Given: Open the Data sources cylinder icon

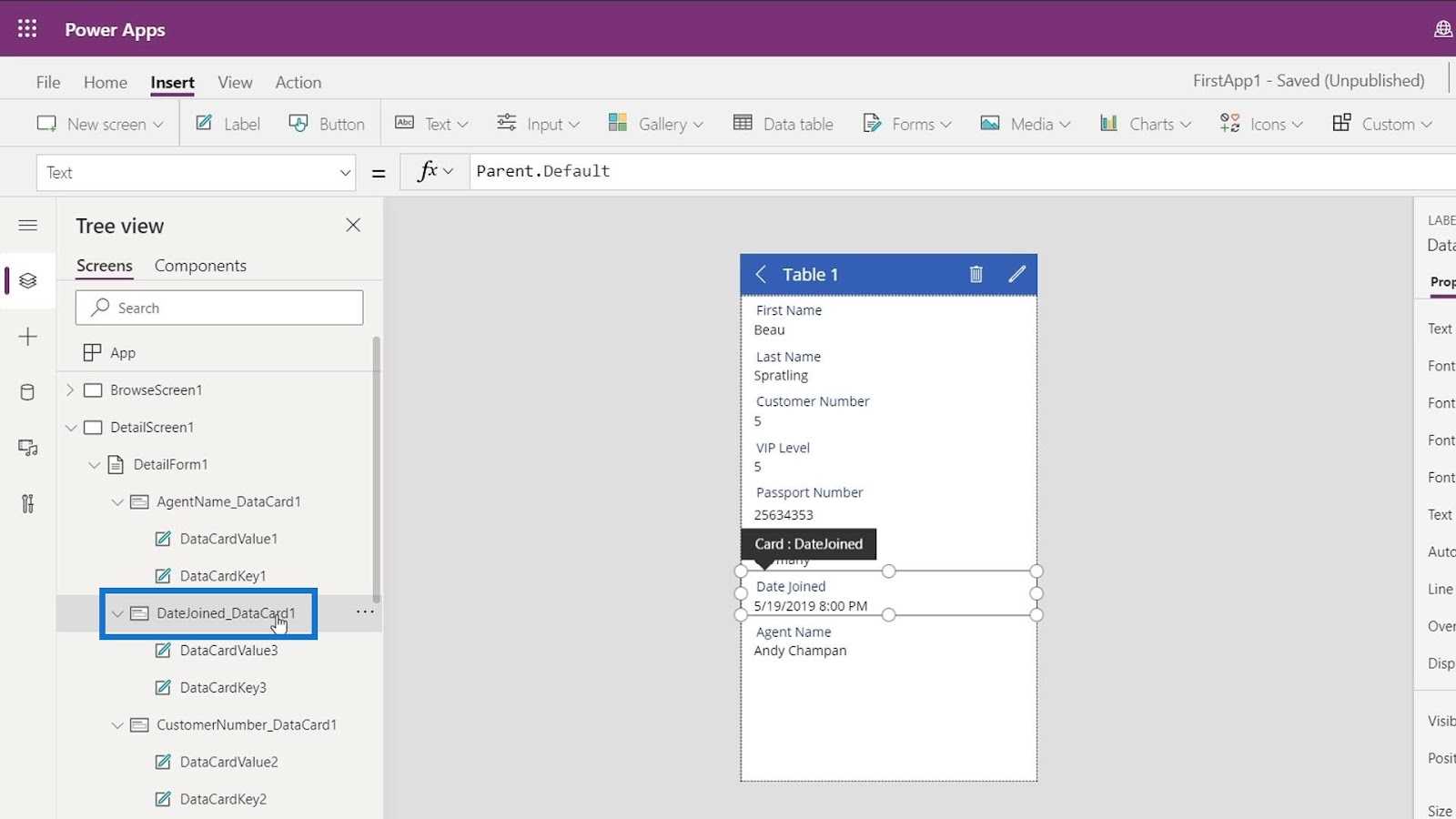Looking at the screenshot, I should tap(28, 392).
